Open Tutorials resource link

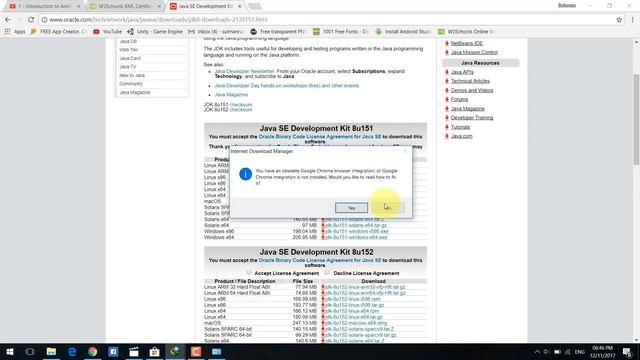click(460, 127)
